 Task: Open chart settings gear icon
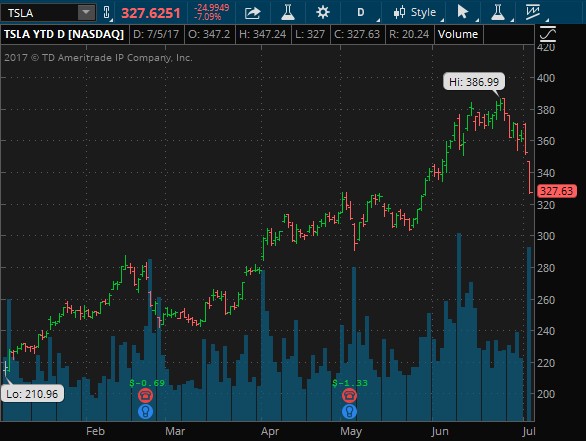click(x=323, y=13)
